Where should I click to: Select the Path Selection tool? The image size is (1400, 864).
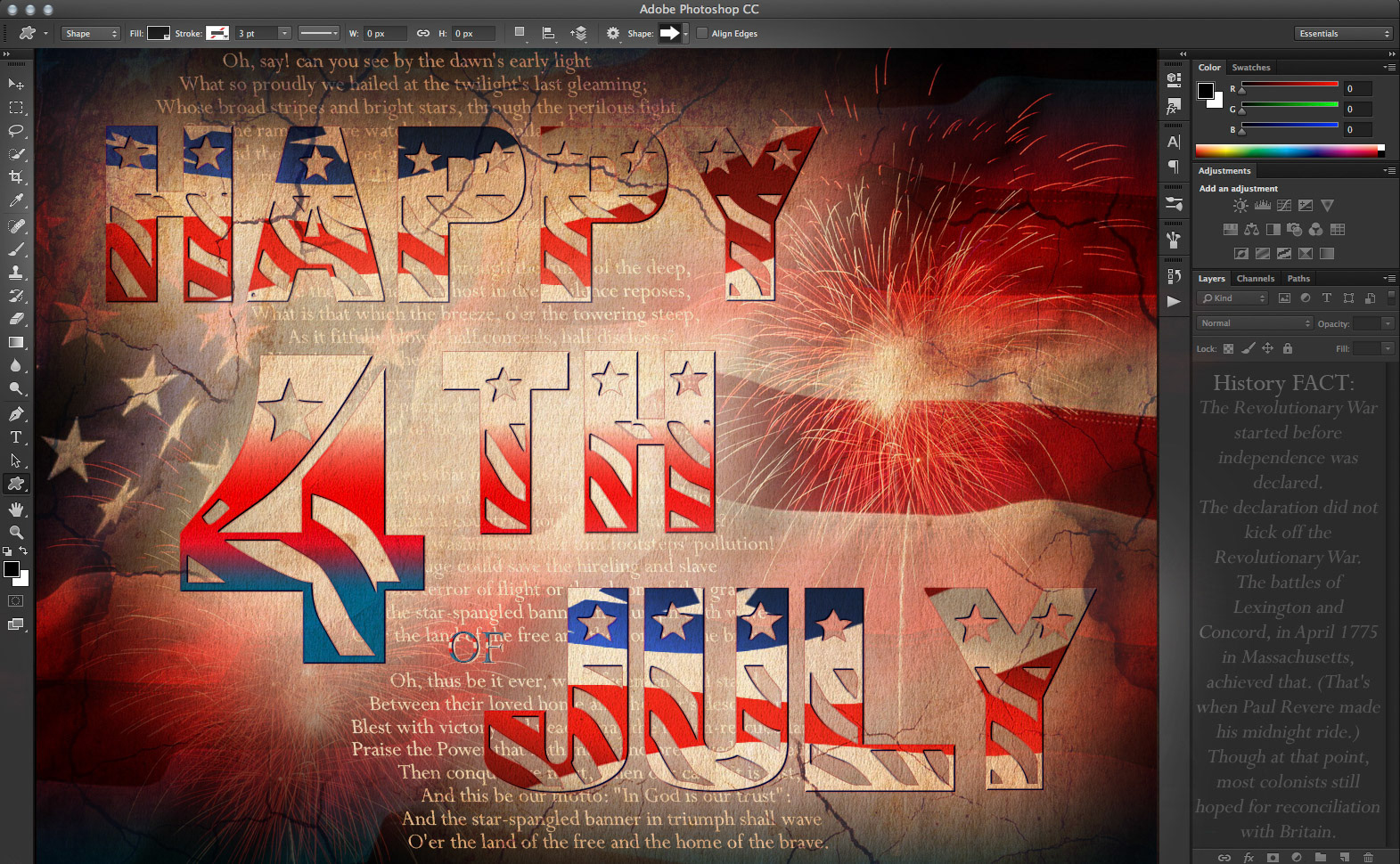click(16, 461)
